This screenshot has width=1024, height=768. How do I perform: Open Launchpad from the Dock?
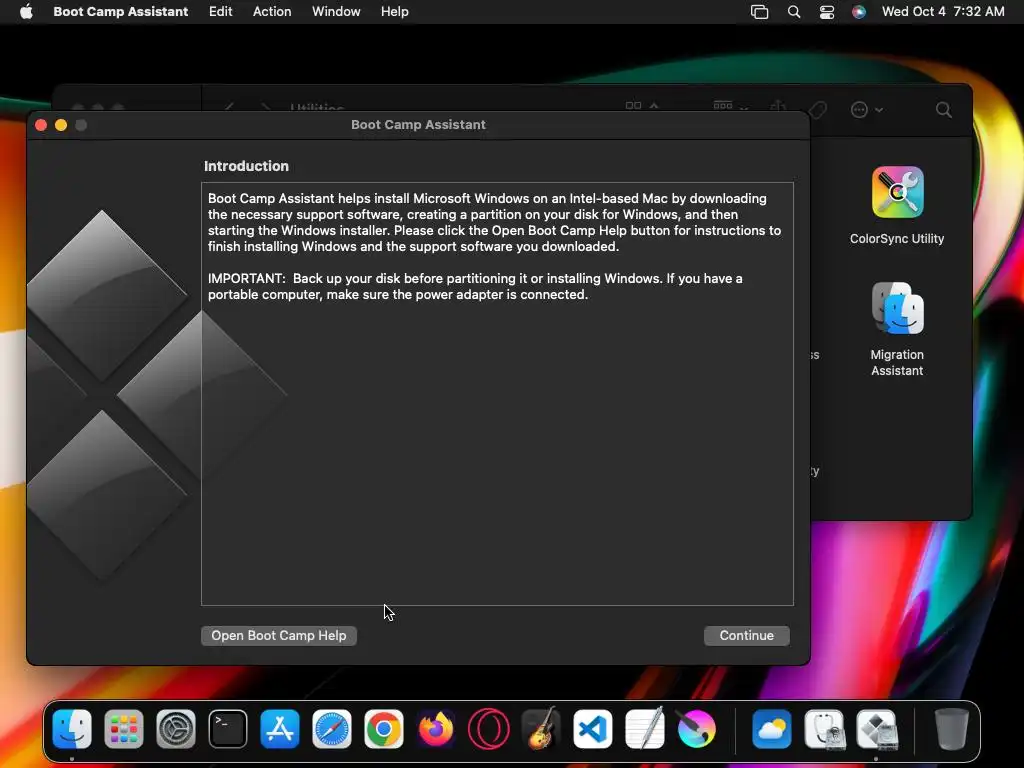(123, 729)
